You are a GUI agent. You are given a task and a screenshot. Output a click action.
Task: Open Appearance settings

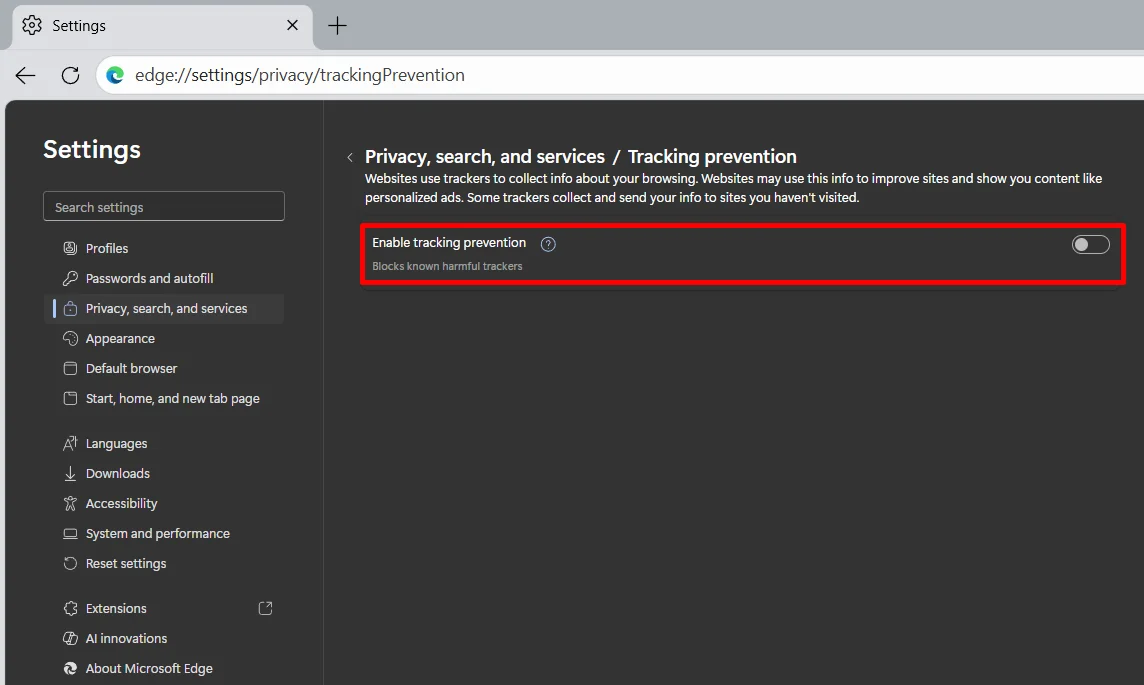point(120,338)
